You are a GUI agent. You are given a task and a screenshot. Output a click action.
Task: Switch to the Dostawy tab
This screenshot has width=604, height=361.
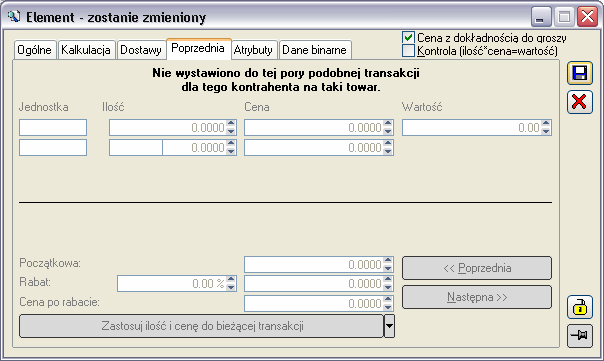pyautogui.click(x=141, y=50)
